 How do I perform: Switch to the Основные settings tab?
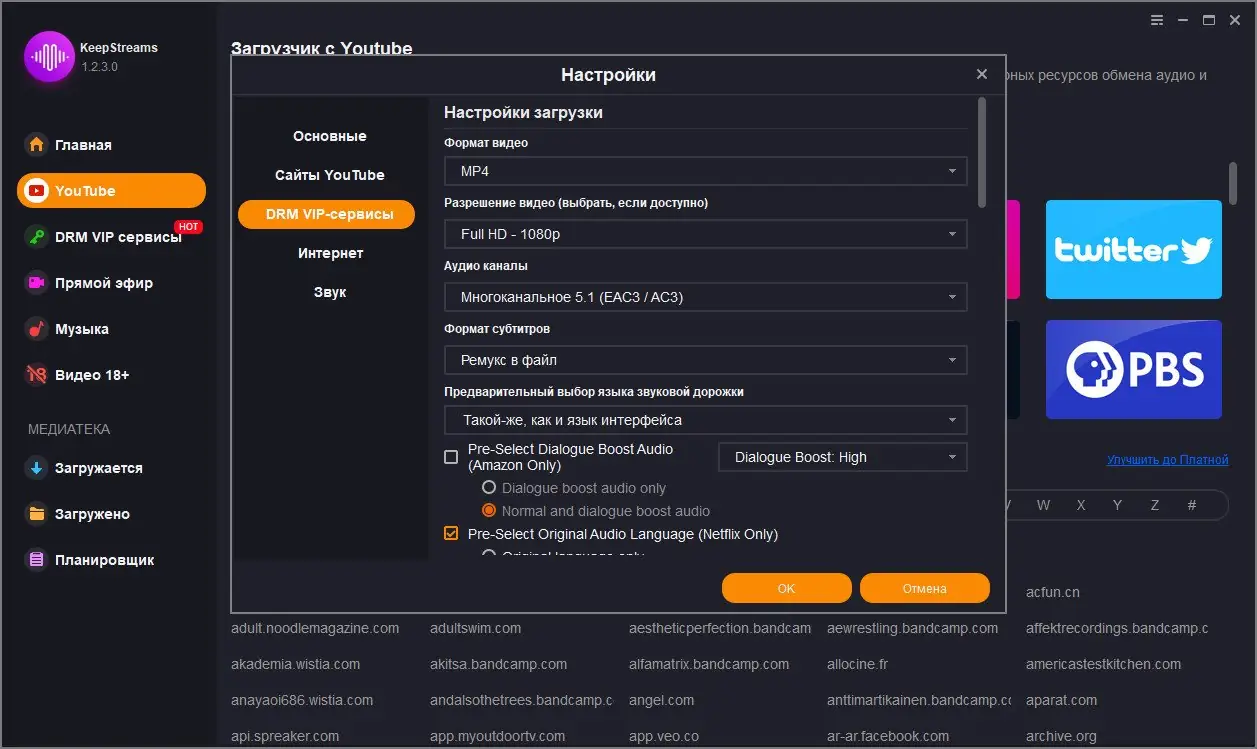pyautogui.click(x=330, y=136)
